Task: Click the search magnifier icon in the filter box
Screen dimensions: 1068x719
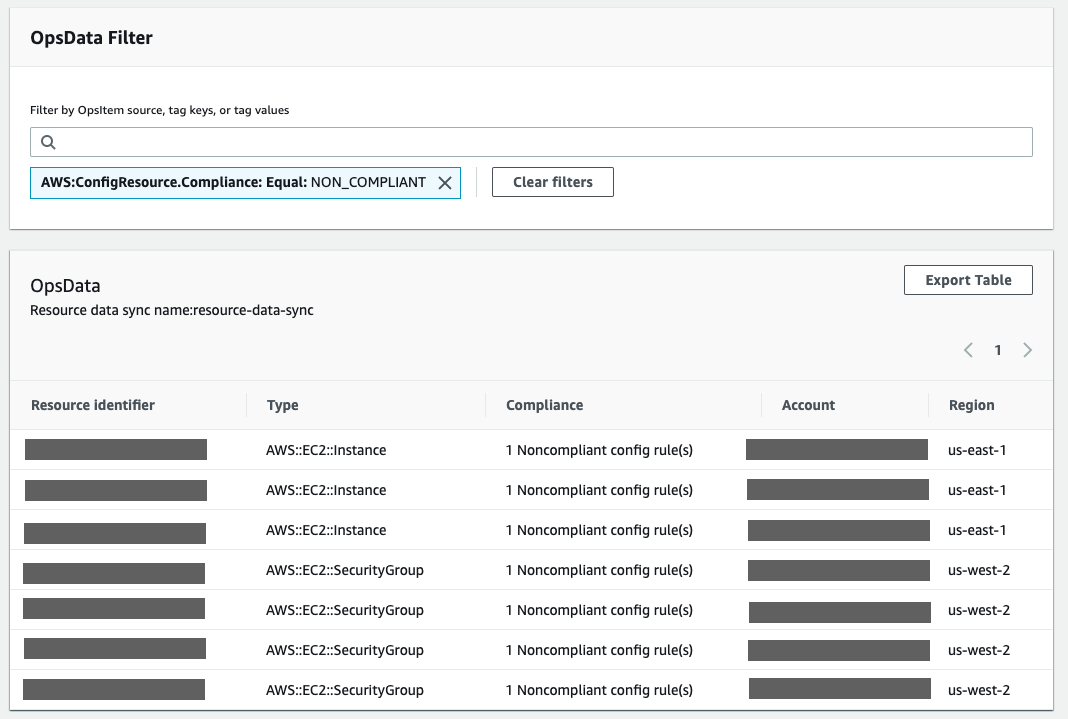Action: pos(48,142)
